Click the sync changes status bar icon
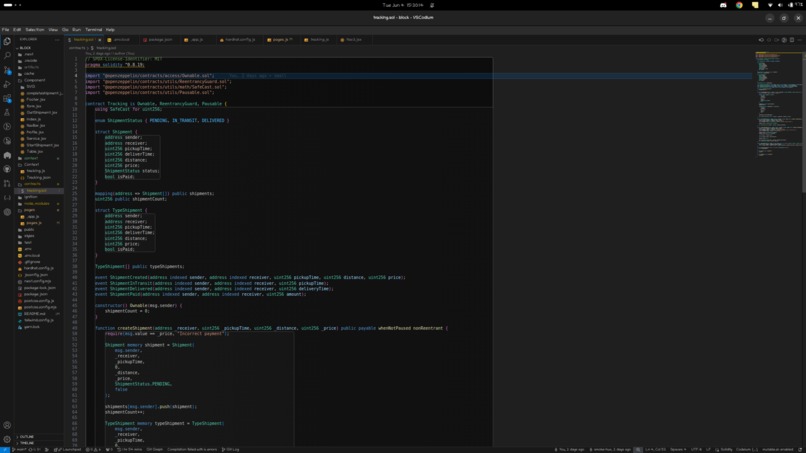Viewport: 806px width, 453px height. pyautogui.click(x=34, y=449)
